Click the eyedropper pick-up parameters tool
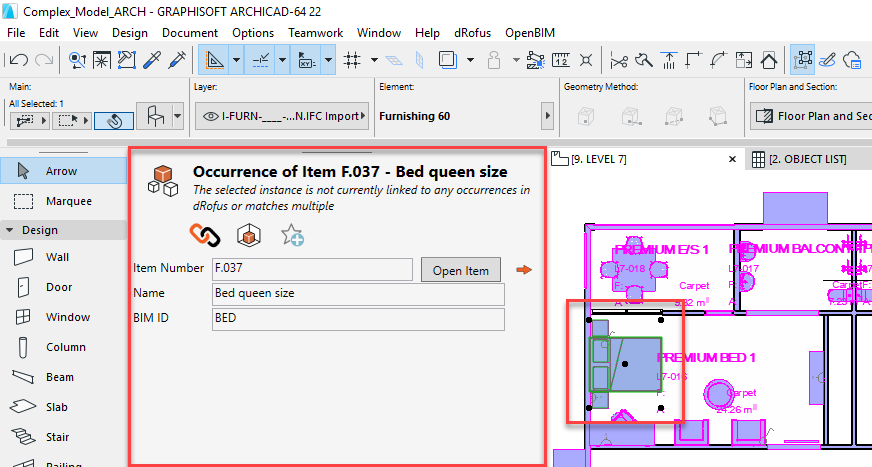Viewport: 872px width, 467px height. coord(153,60)
